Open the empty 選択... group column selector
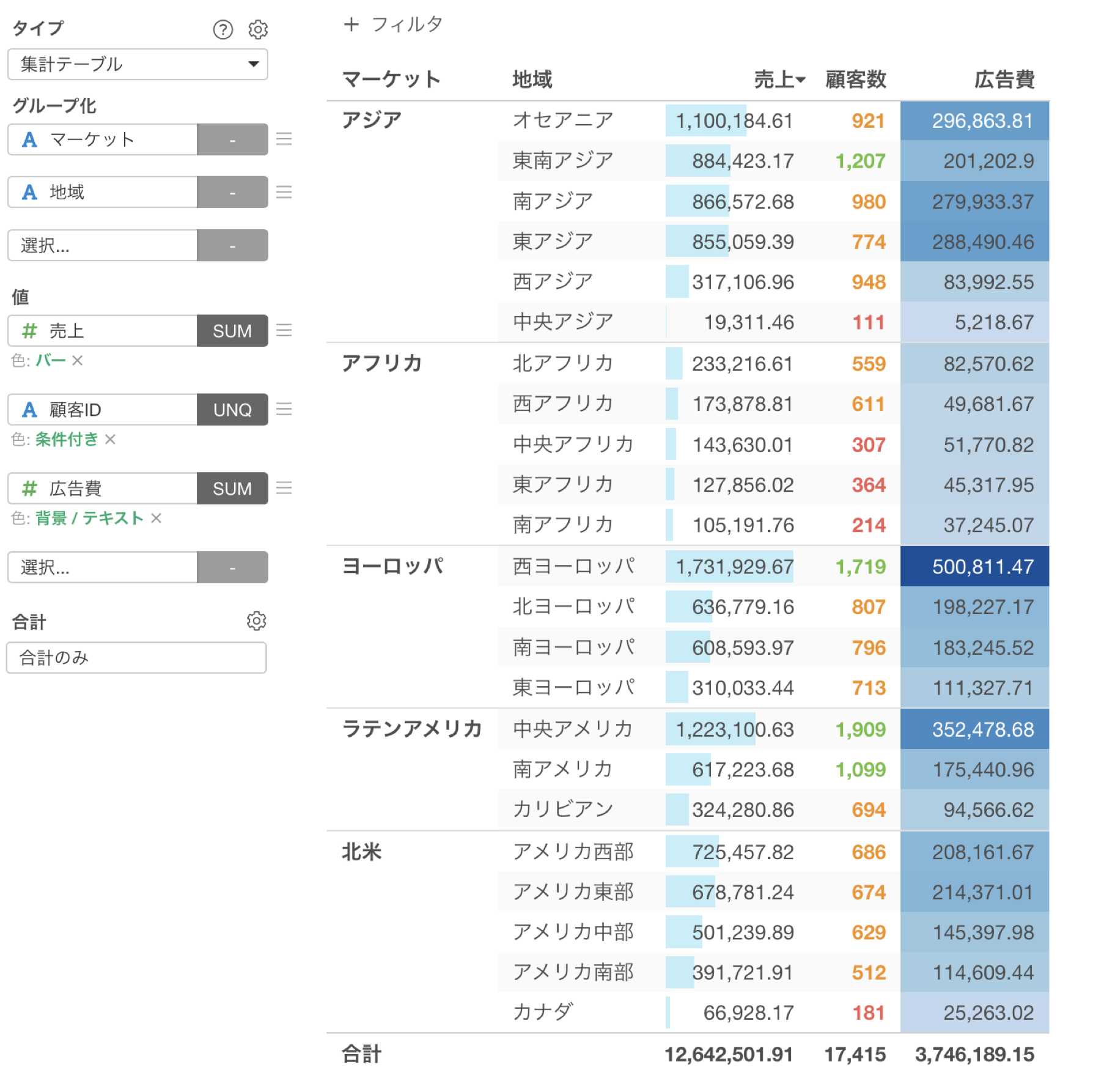Screen dimensions: 1104x1092 click(103, 245)
